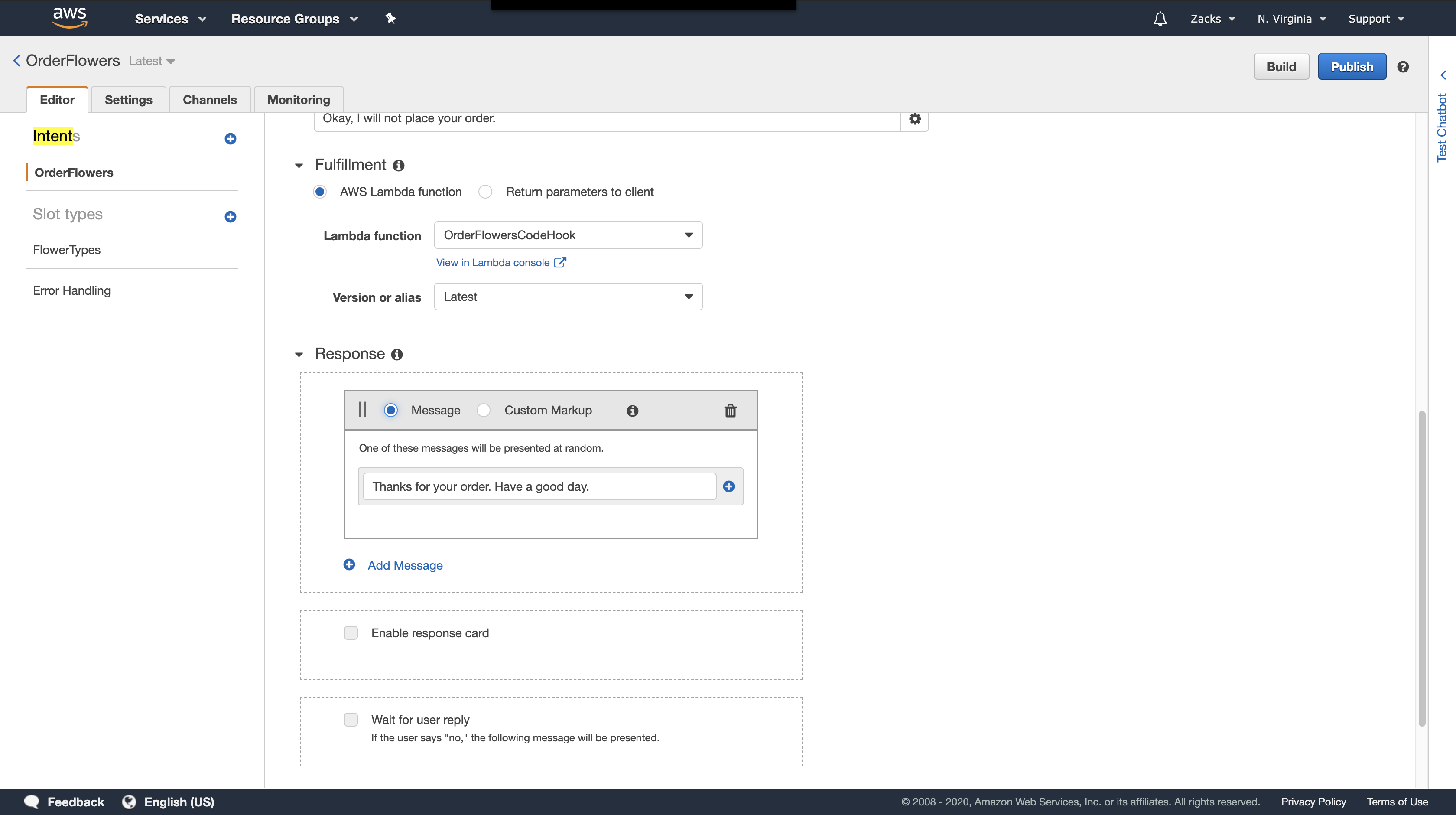Collapse the Response section
This screenshot has width=1456, height=815.
click(x=299, y=355)
